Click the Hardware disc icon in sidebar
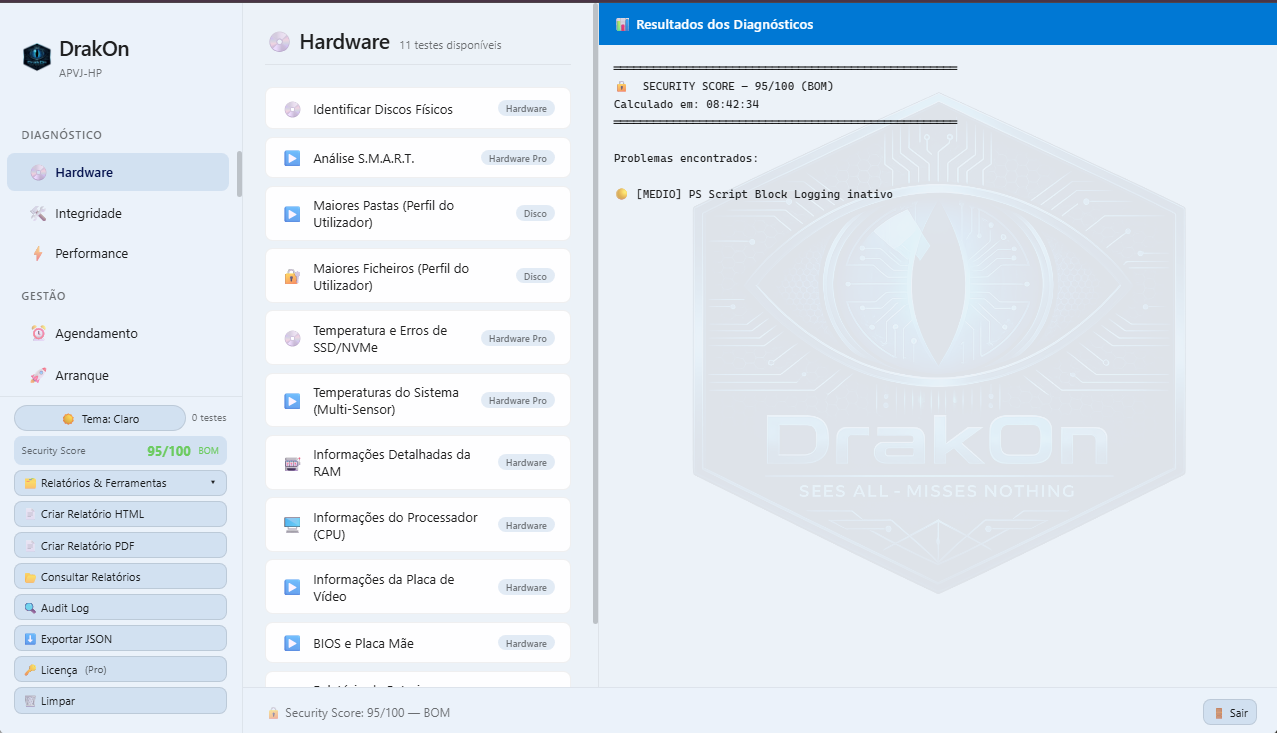This screenshot has height=733, width=1277. point(38,172)
